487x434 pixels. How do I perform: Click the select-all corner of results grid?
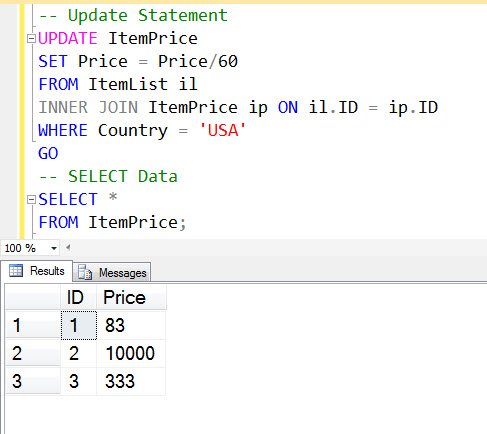[33, 297]
